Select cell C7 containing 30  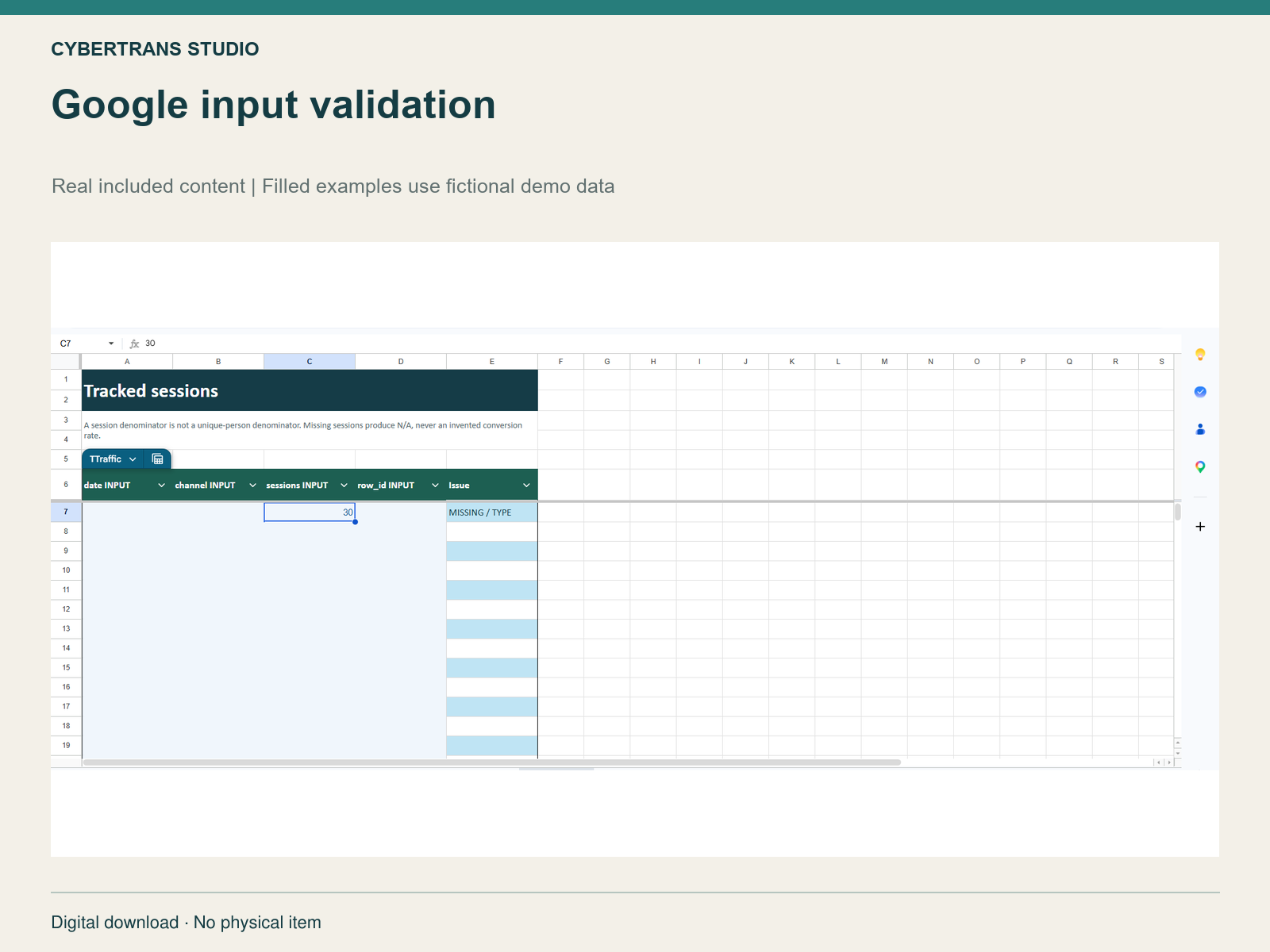(x=310, y=512)
